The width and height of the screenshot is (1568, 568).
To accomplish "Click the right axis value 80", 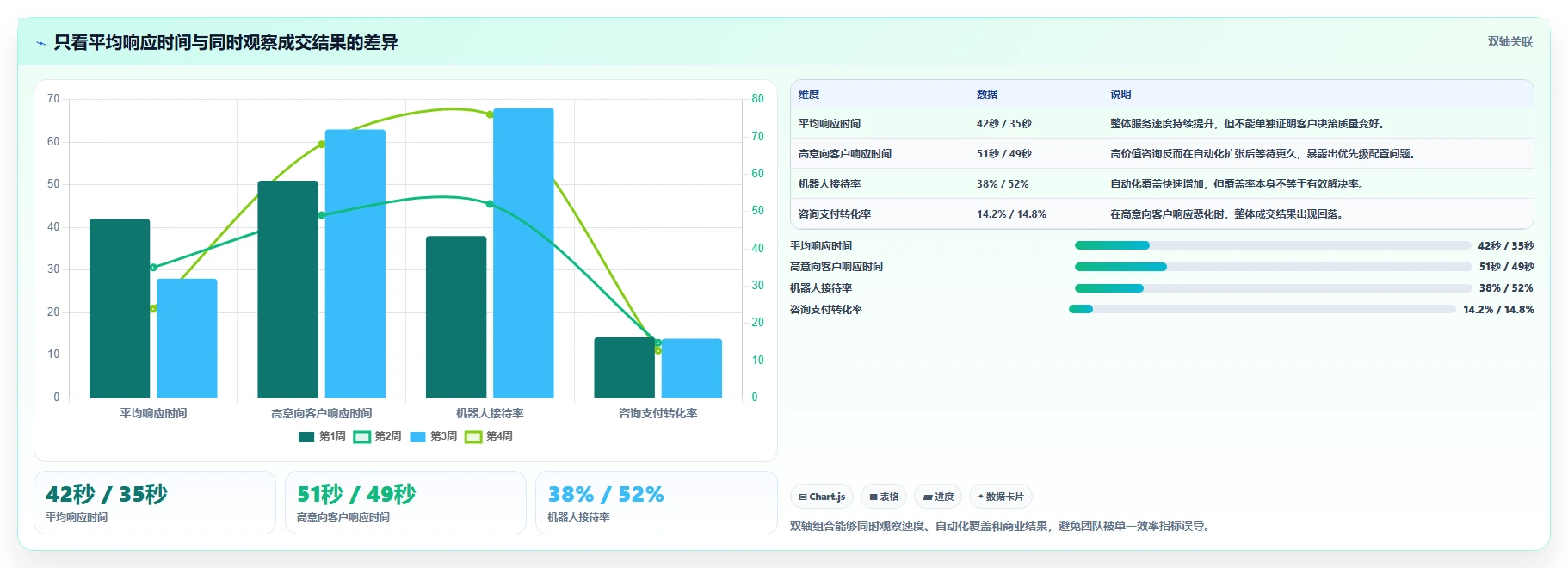I will pyautogui.click(x=757, y=99).
